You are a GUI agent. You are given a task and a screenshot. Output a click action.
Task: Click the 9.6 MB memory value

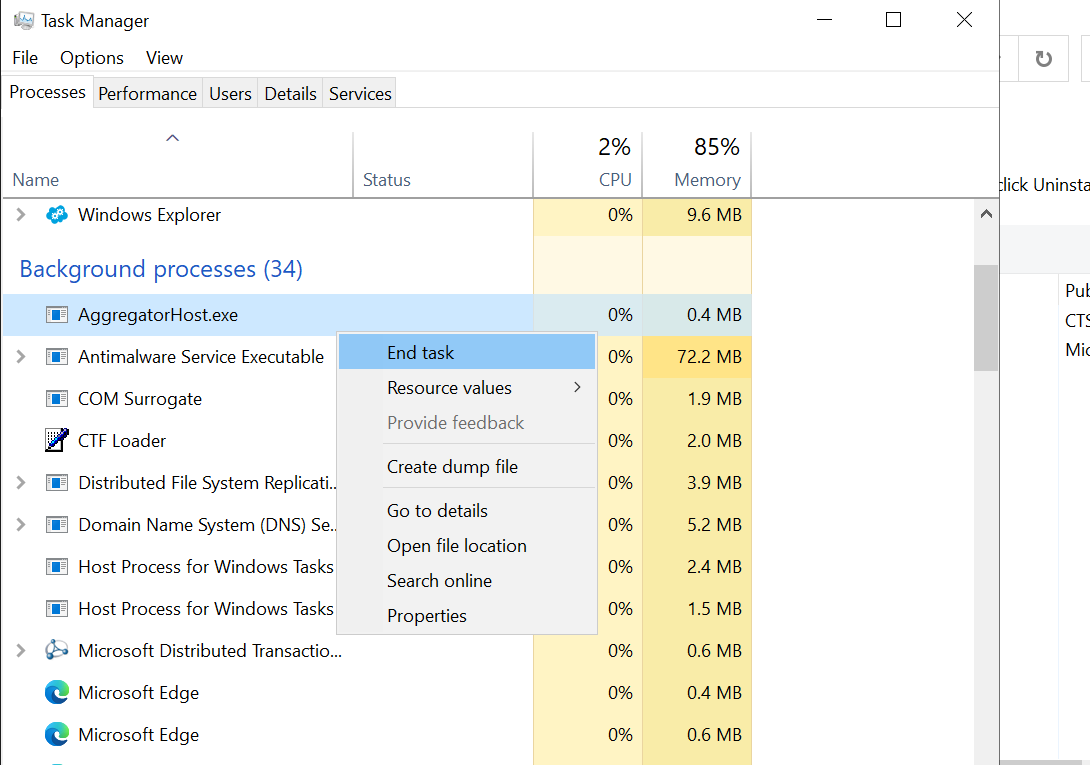[714, 215]
